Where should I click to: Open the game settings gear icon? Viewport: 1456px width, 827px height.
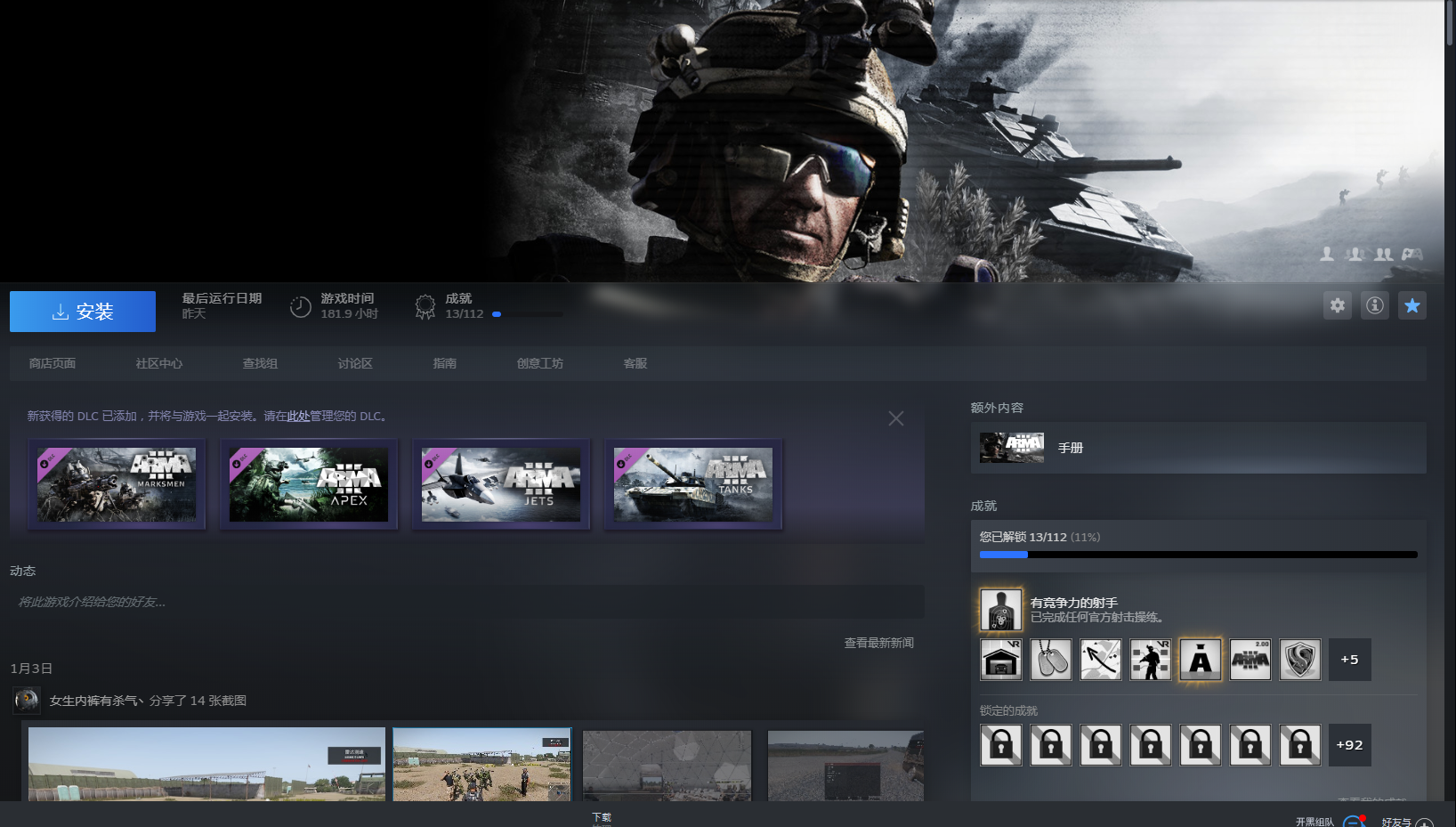[x=1338, y=305]
